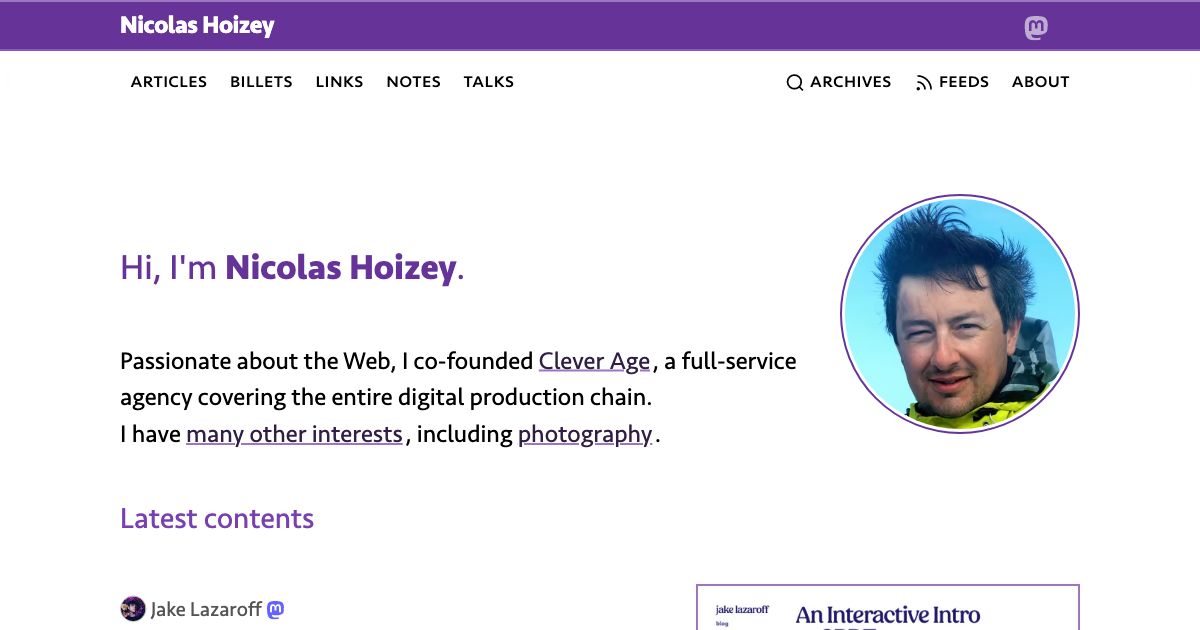
Task: Follow the Clever Age link
Action: point(594,361)
